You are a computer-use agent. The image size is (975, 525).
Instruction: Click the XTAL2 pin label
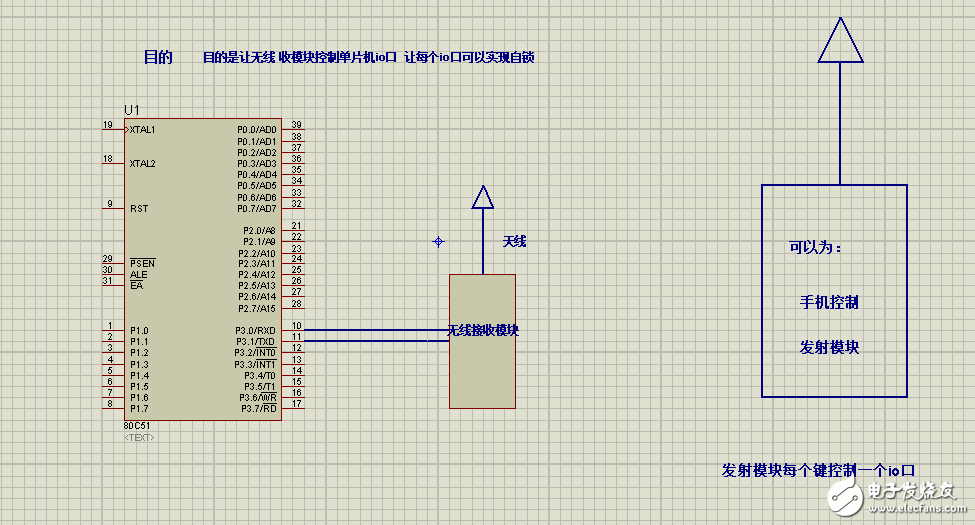(x=142, y=164)
